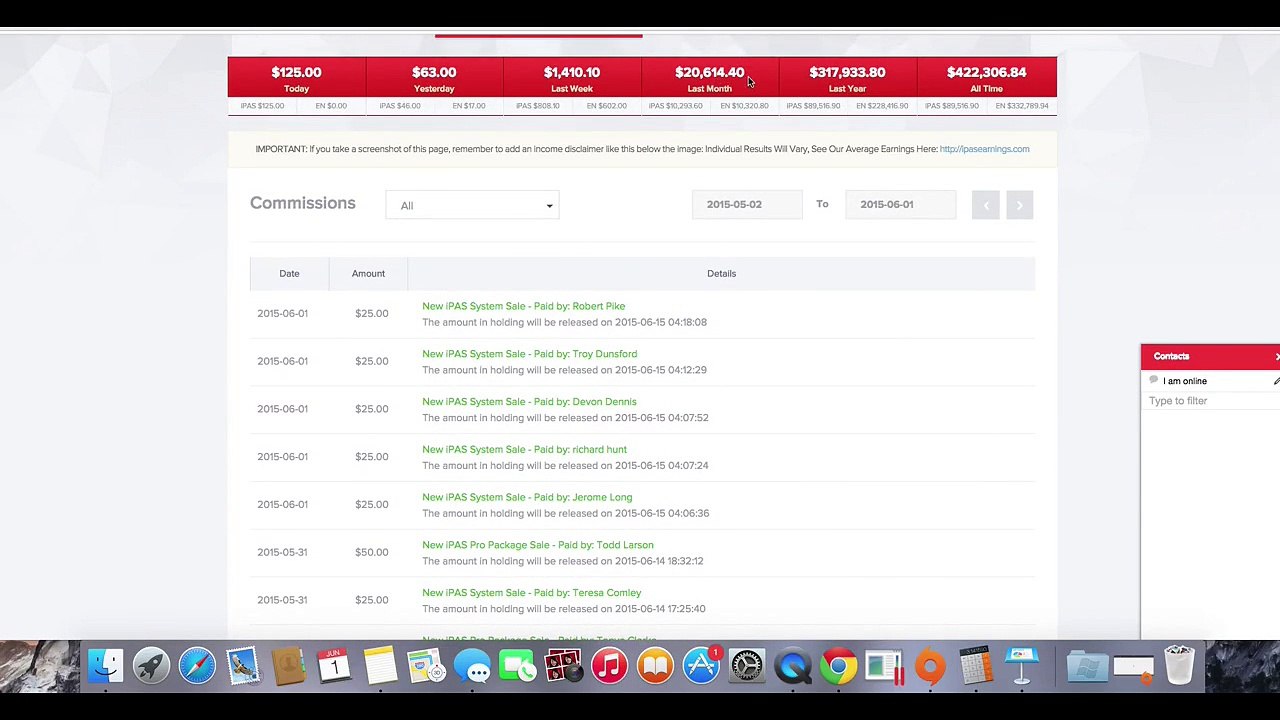
Task: Open sale paid by richard hunt
Action: 524,450
